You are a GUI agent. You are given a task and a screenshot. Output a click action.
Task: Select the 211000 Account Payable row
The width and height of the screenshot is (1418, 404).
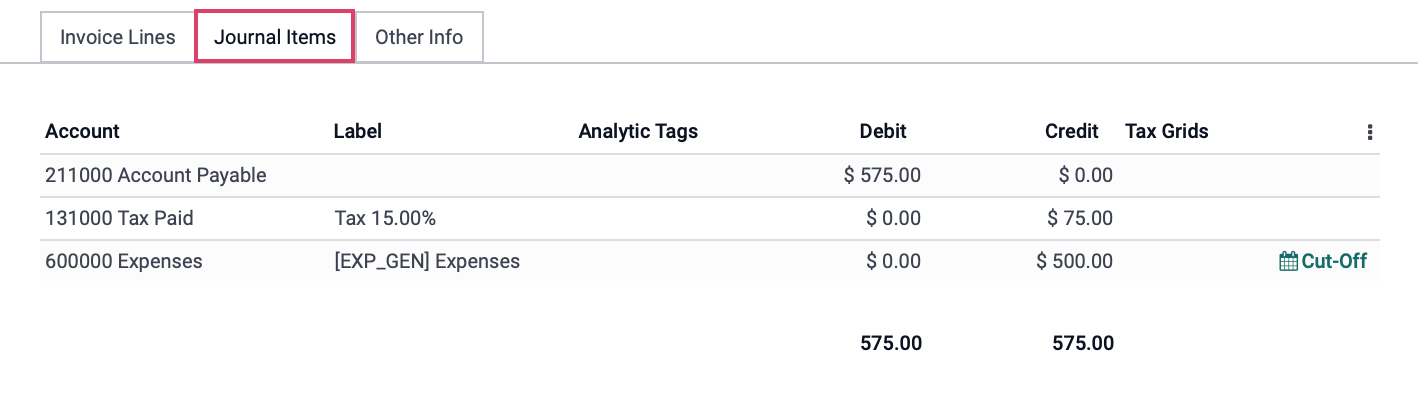coord(710,175)
